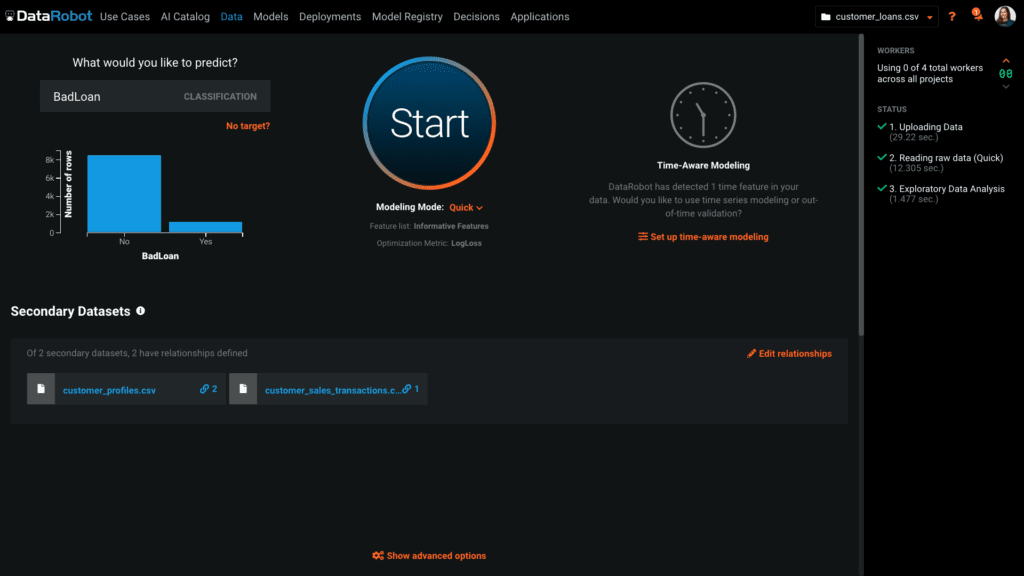
Task: Select the Data tab
Action: (231, 17)
